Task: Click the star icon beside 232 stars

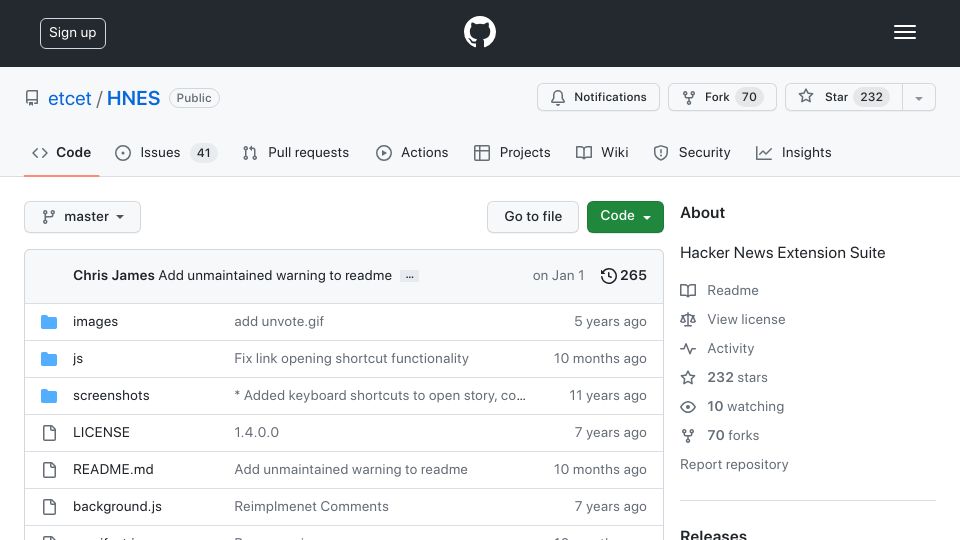Action: click(x=688, y=377)
